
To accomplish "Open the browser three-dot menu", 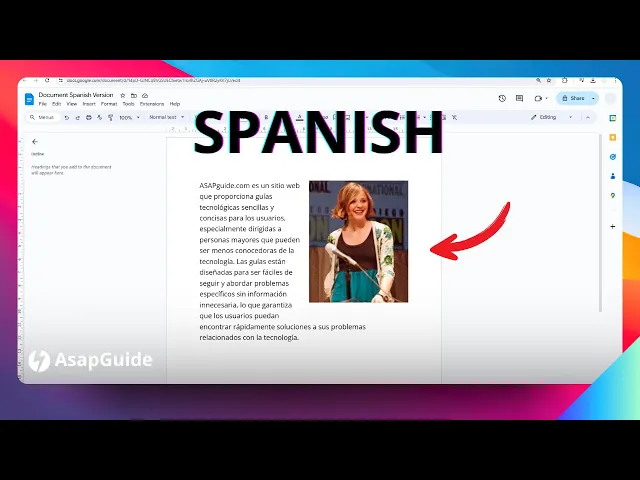I will (x=616, y=80).
